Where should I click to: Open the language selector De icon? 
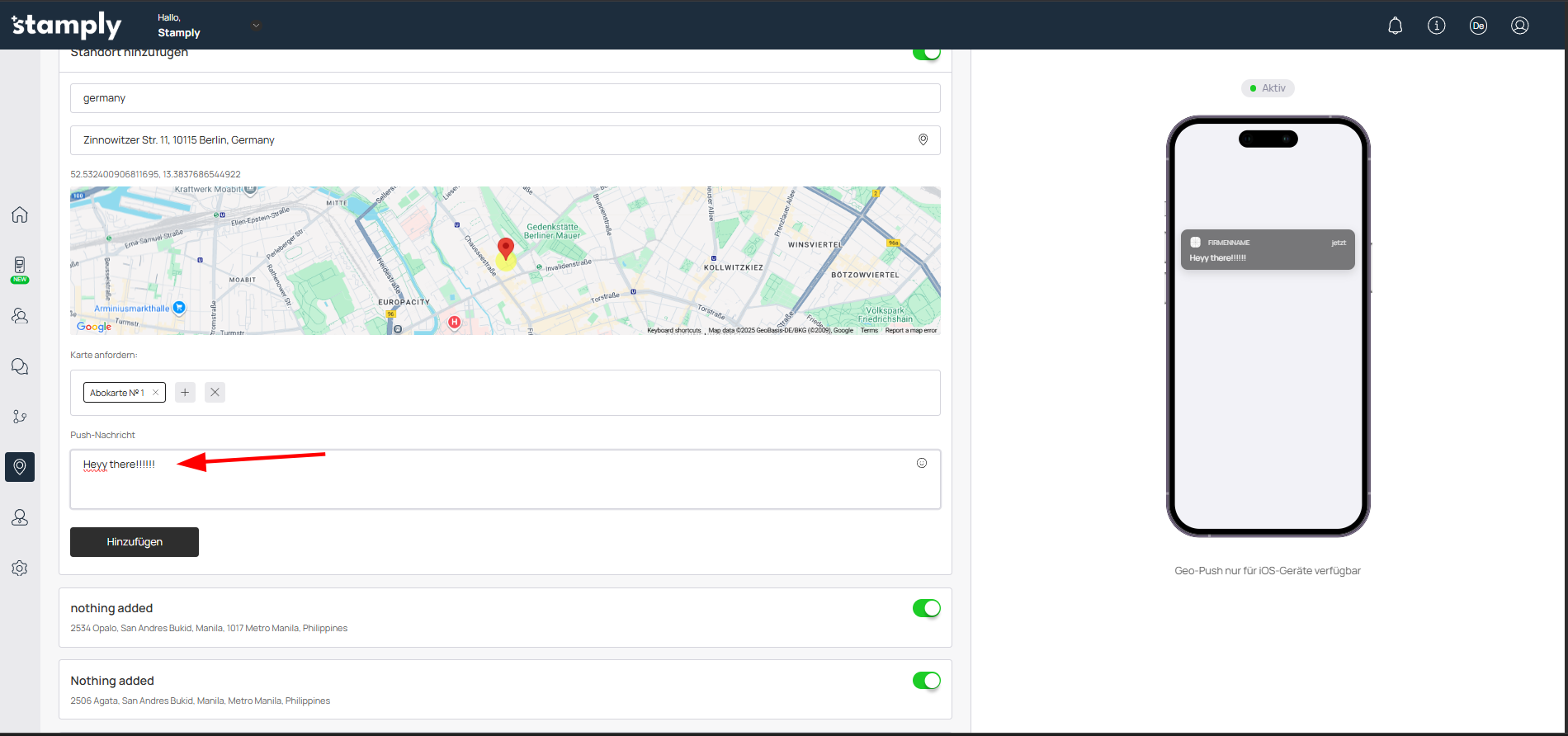1478,26
